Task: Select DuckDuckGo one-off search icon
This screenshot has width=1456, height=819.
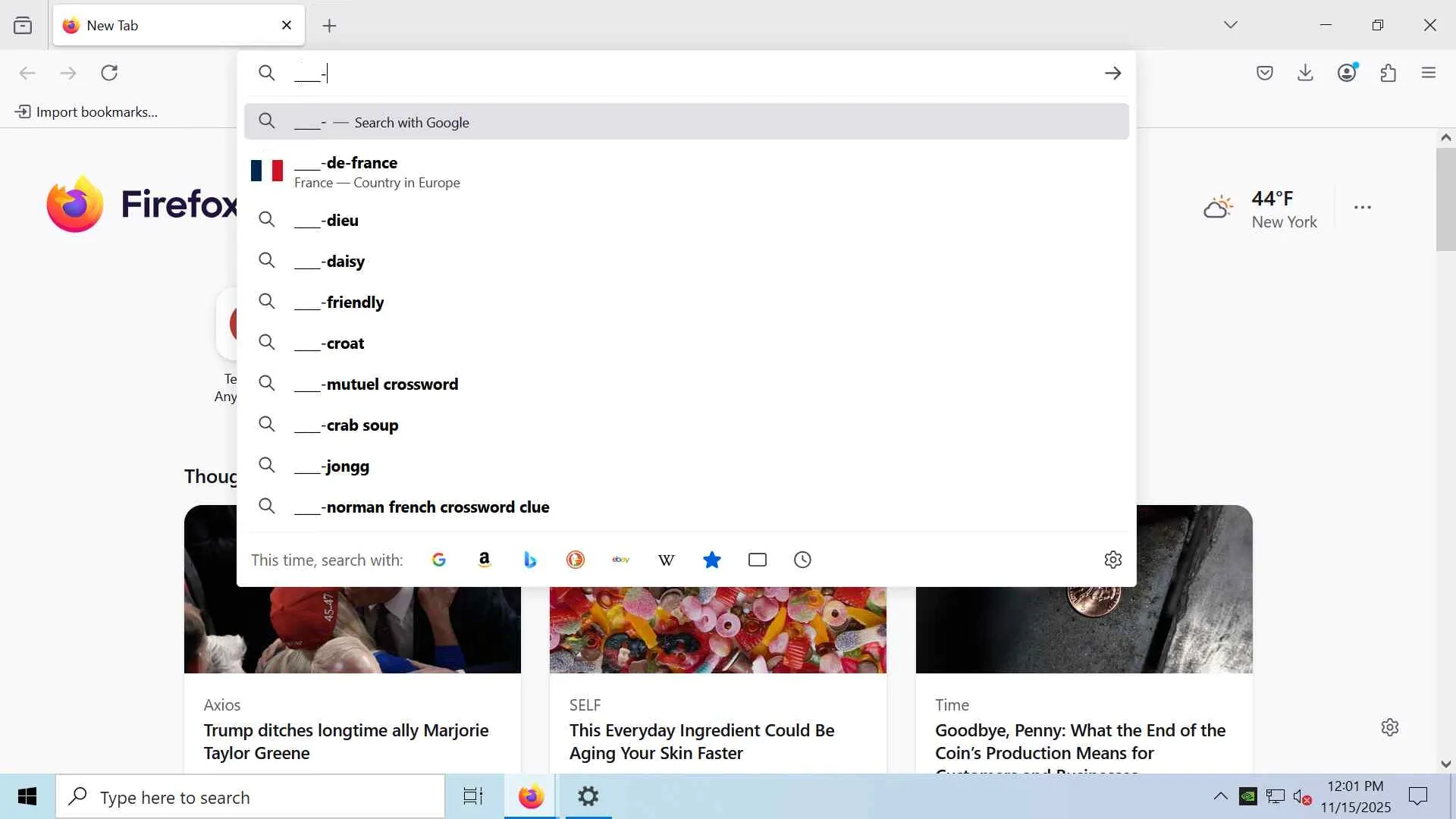Action: (x=576, y=560)
